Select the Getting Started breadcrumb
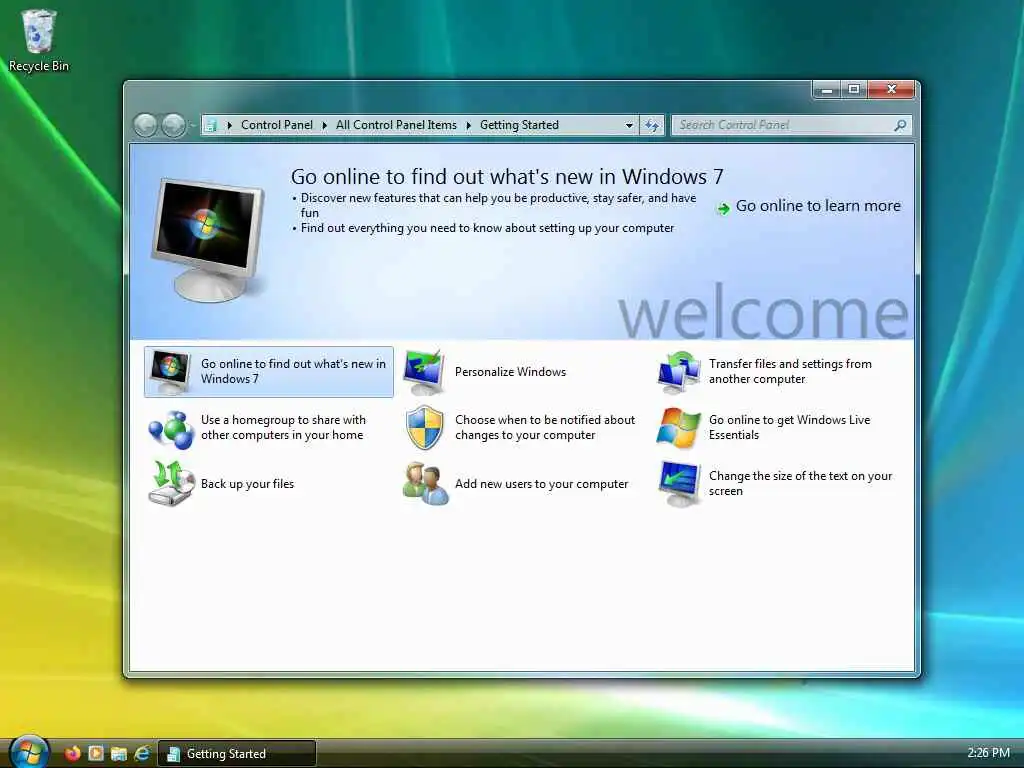Image resolution: width=1024 pixels, height=768 pixels. click(519, 125)
